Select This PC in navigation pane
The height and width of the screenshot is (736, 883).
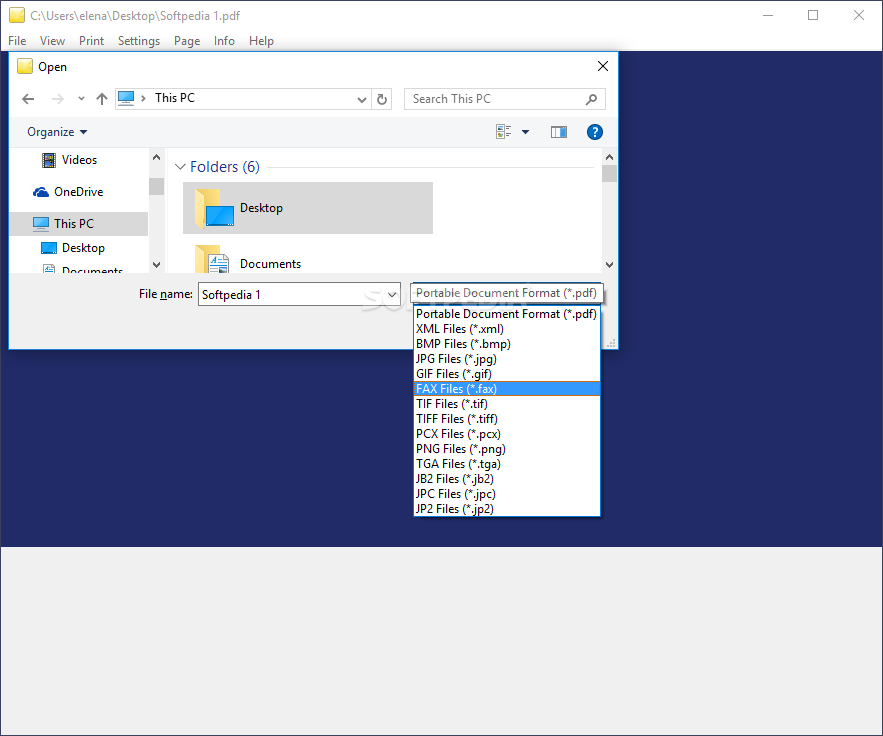(x=79, y=224)
